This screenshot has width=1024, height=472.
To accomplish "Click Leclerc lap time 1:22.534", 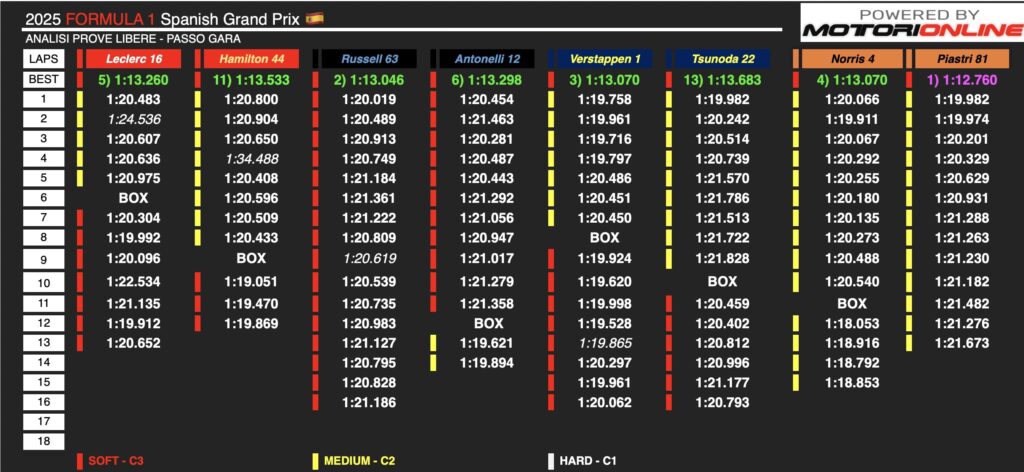I will pyautogui.click(x=133, y=282).
